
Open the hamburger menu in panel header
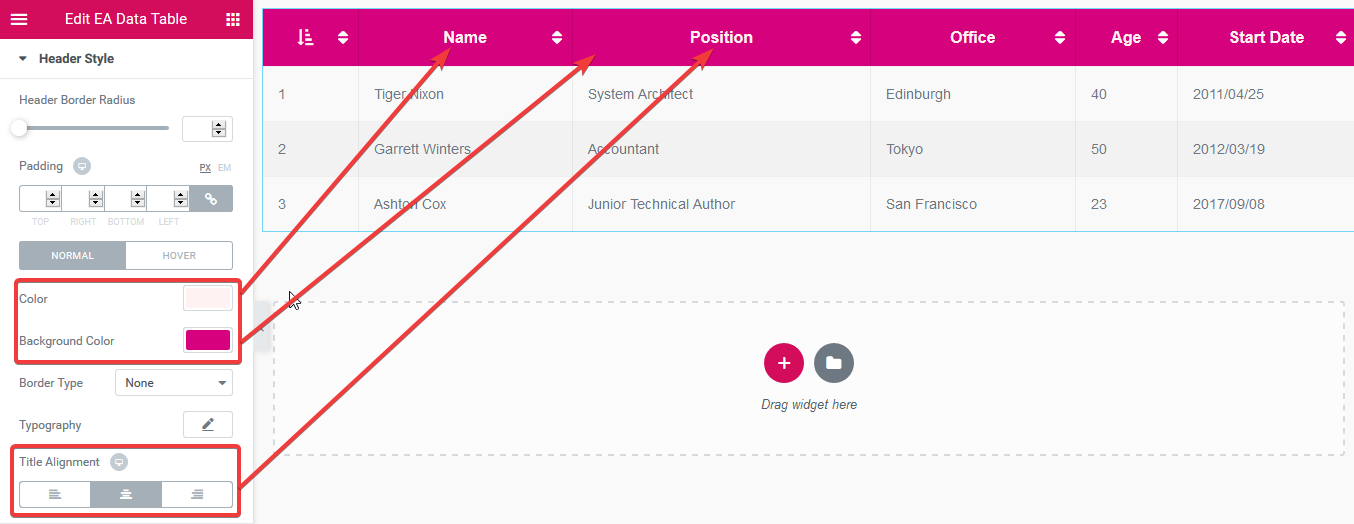coord(19,19)
